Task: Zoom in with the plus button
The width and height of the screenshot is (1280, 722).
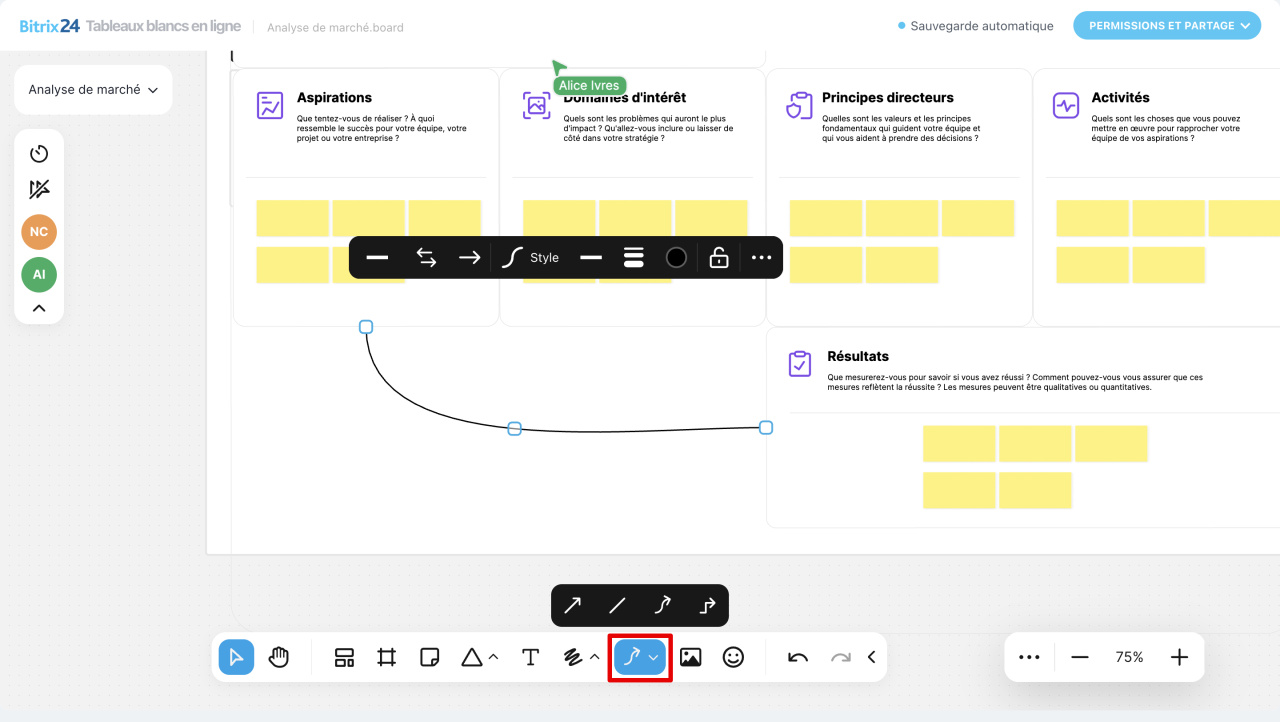Action: tap(1179, 657)
